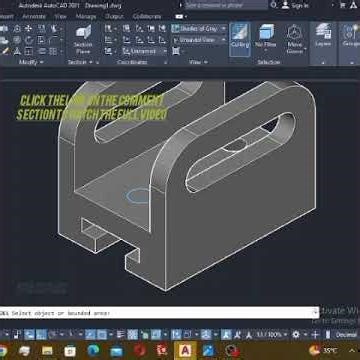The height and width of the screenshot is (360, 360).
Task: Switch to the Output ribbon tab
Action: coord(114,16)
